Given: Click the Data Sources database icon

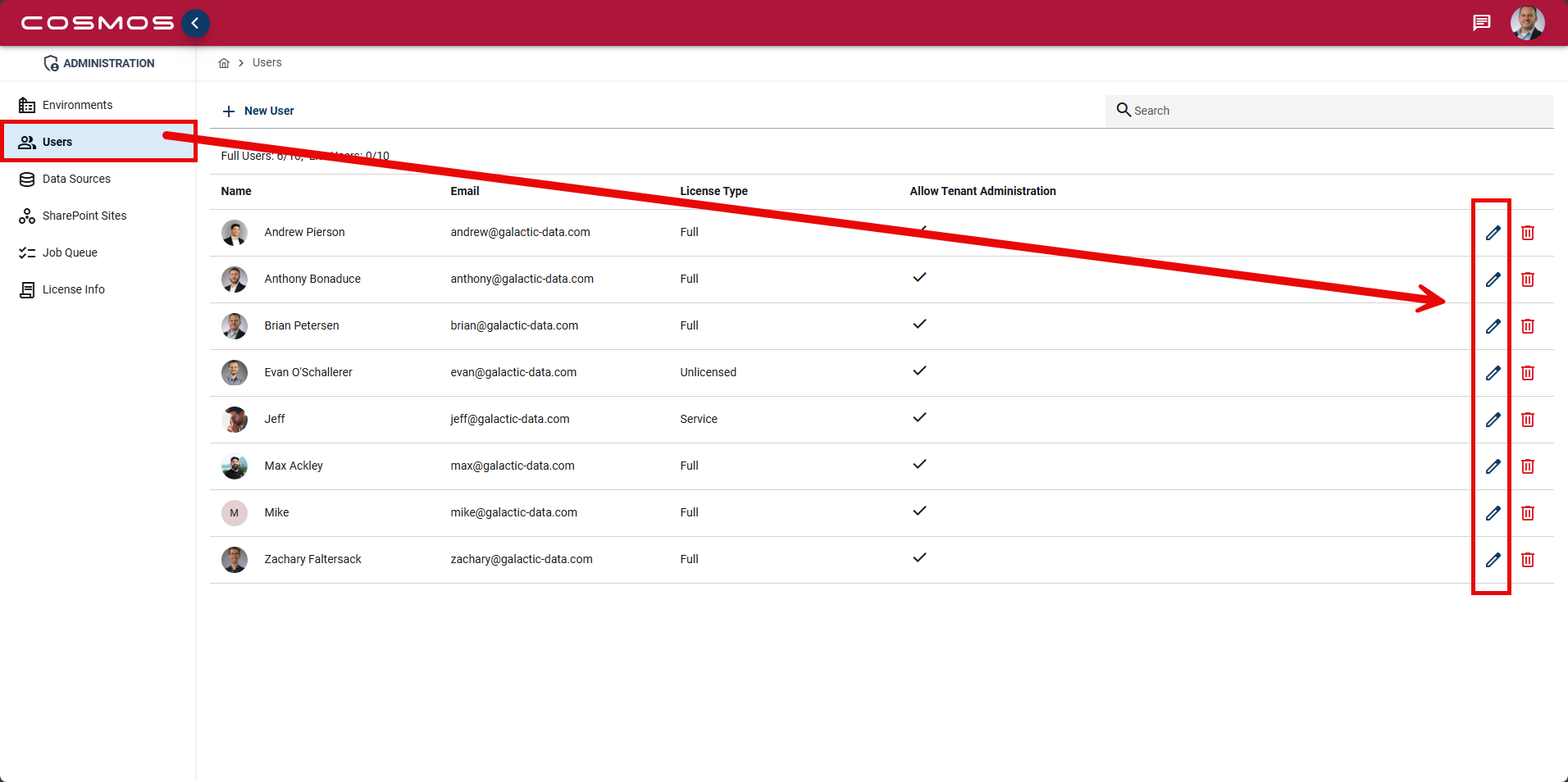Looking at the screenshot, I should coord(27,179).
